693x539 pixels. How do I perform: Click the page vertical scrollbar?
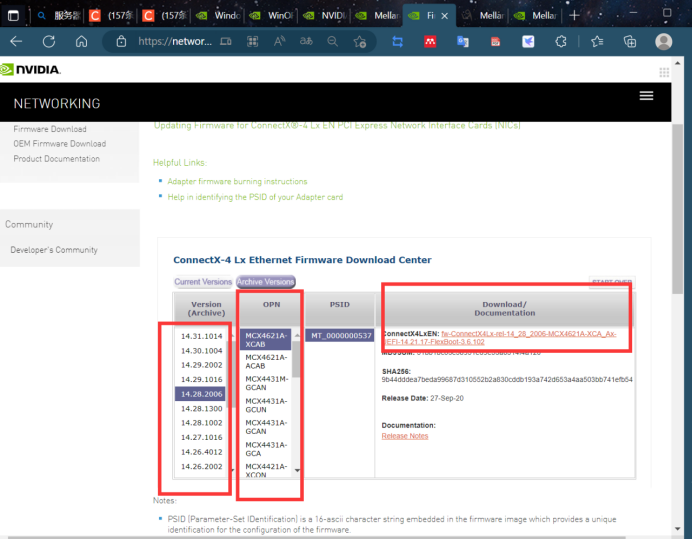(678, 209)
